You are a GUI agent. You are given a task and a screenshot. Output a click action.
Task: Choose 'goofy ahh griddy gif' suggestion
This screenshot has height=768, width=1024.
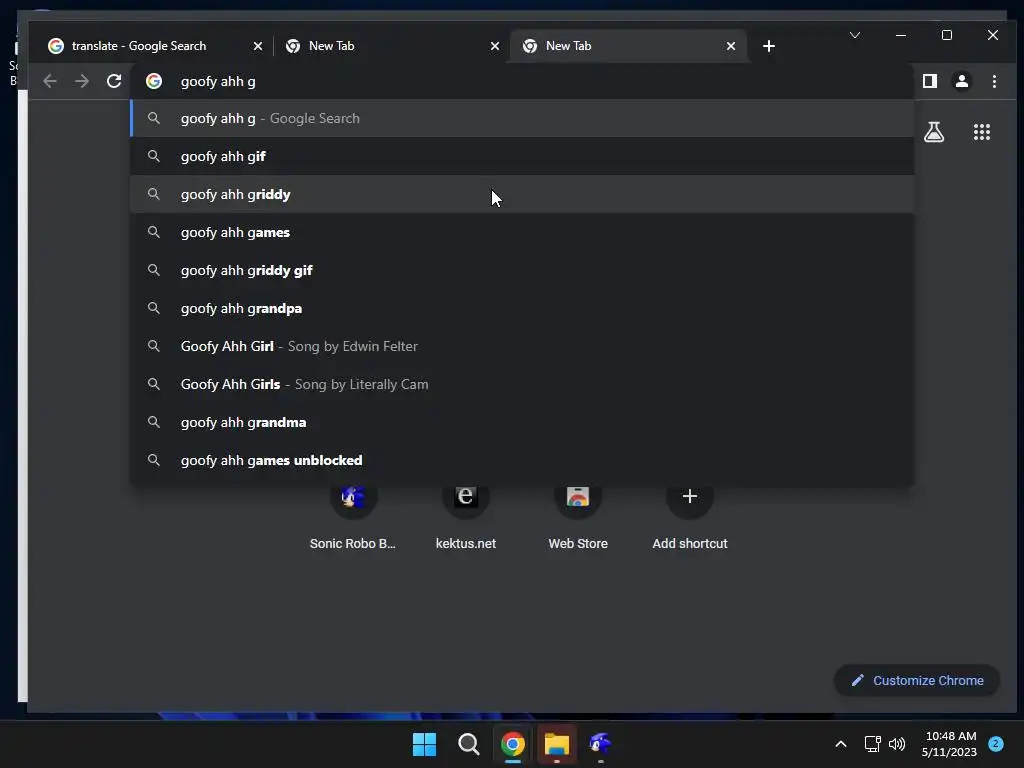(x=522, y=270)
